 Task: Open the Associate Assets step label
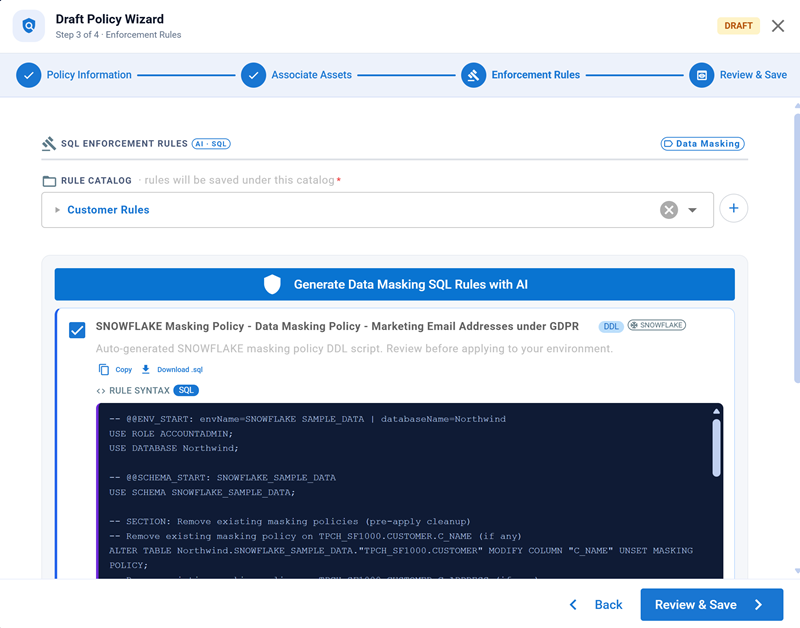click(x=311, y=75)
